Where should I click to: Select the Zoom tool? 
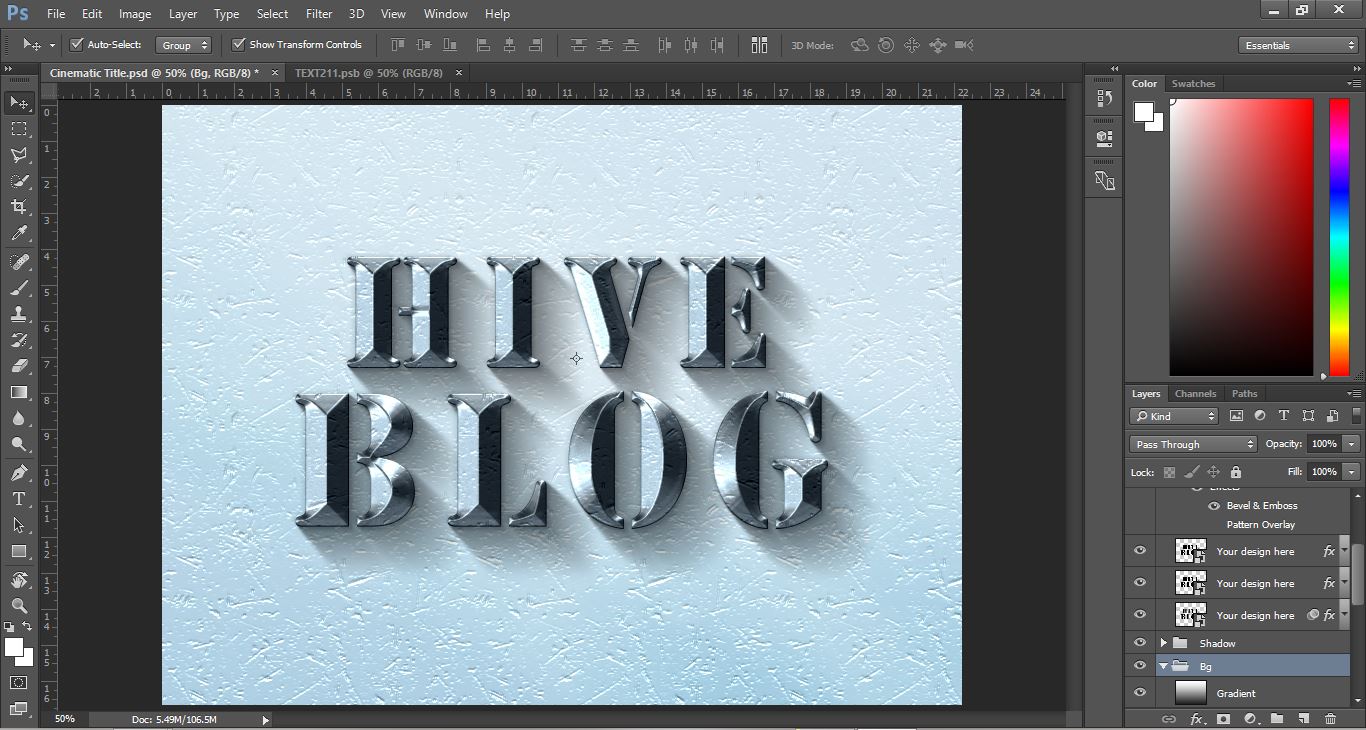[x=19, y=606]
